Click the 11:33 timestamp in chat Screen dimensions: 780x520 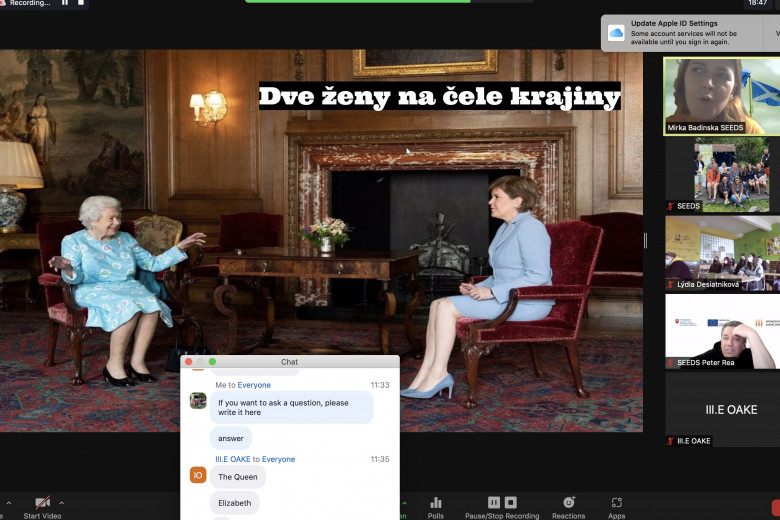point(380,385)
